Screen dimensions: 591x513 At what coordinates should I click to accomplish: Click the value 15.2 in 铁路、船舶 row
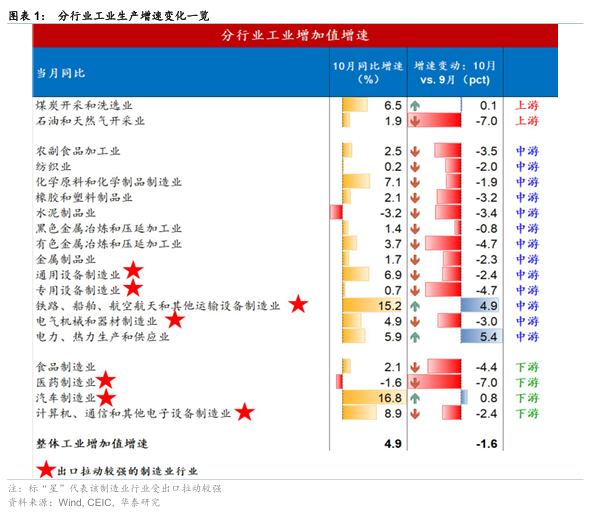tap(390, 306)
